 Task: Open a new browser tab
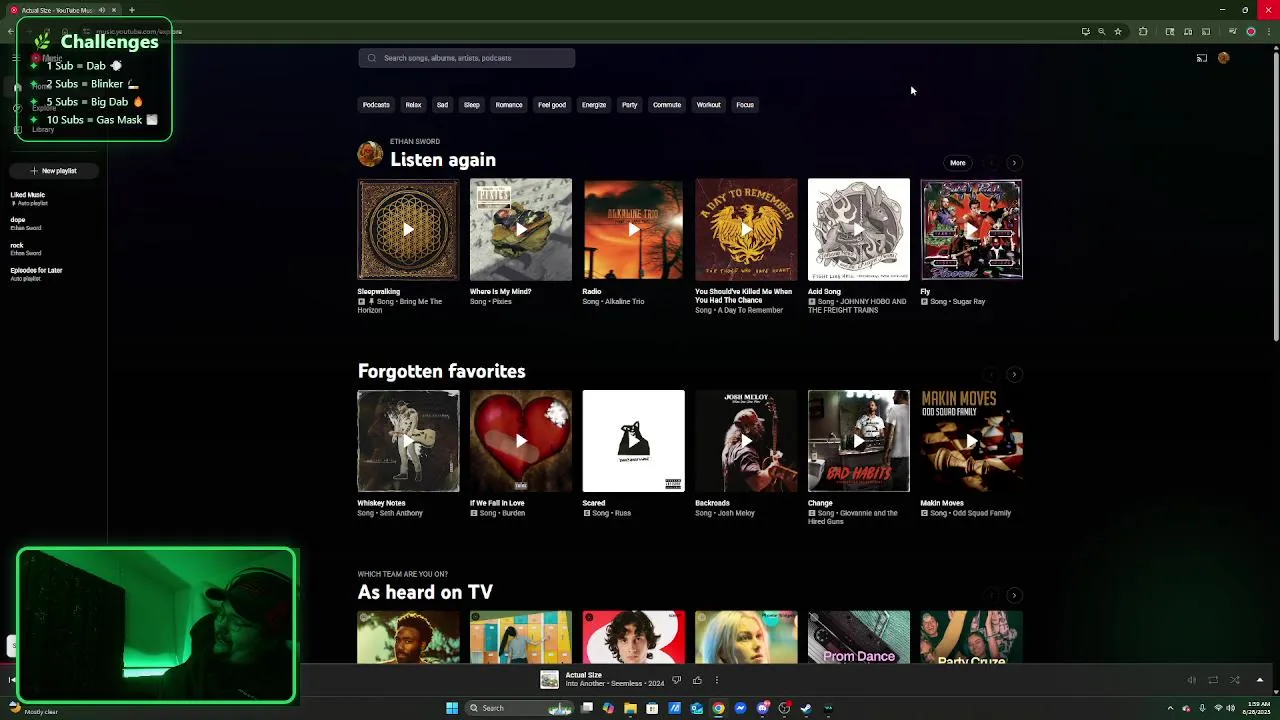[131, 10]
